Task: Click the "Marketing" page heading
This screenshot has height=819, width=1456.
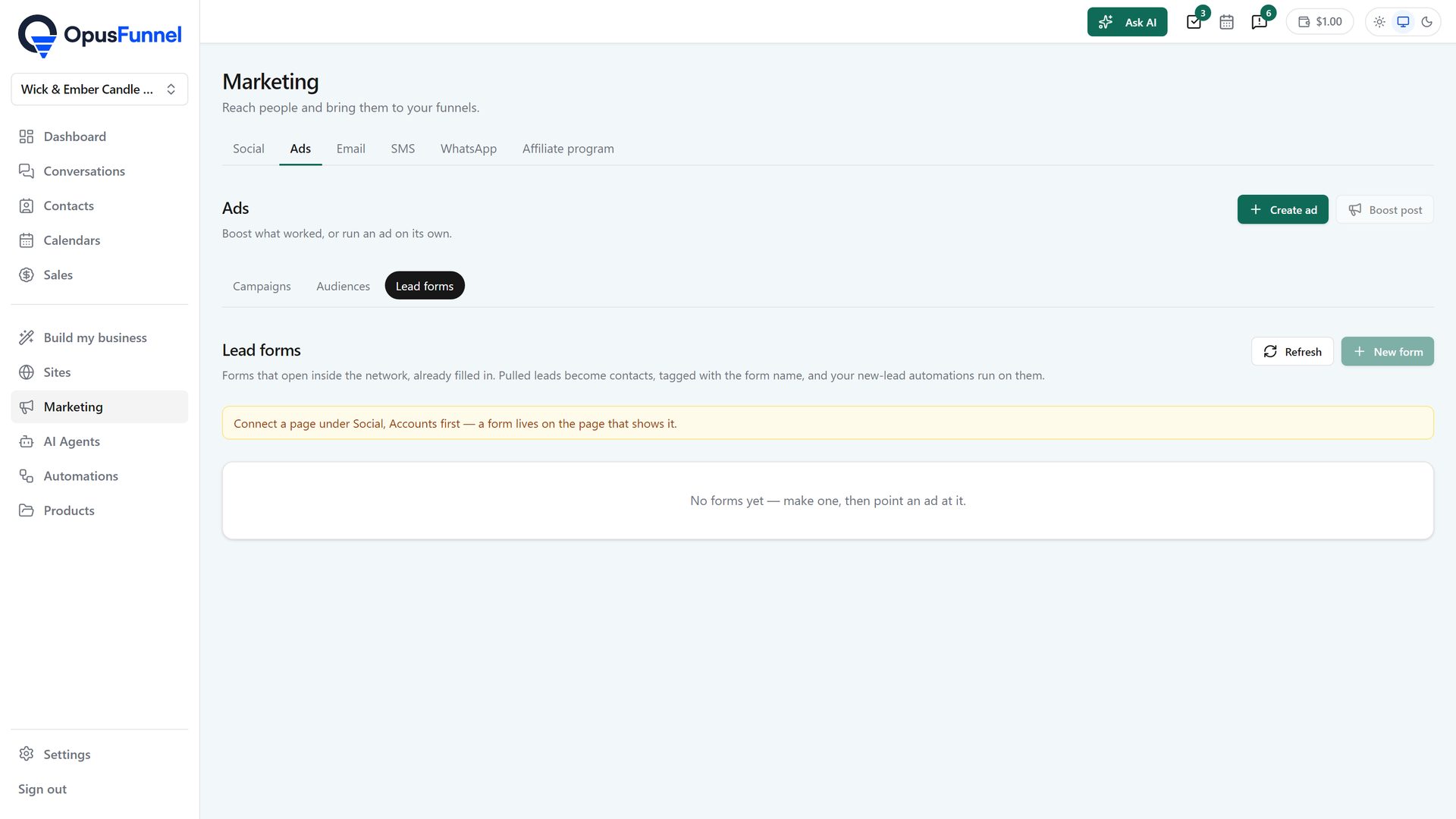Action: click(x=270, y=81)
